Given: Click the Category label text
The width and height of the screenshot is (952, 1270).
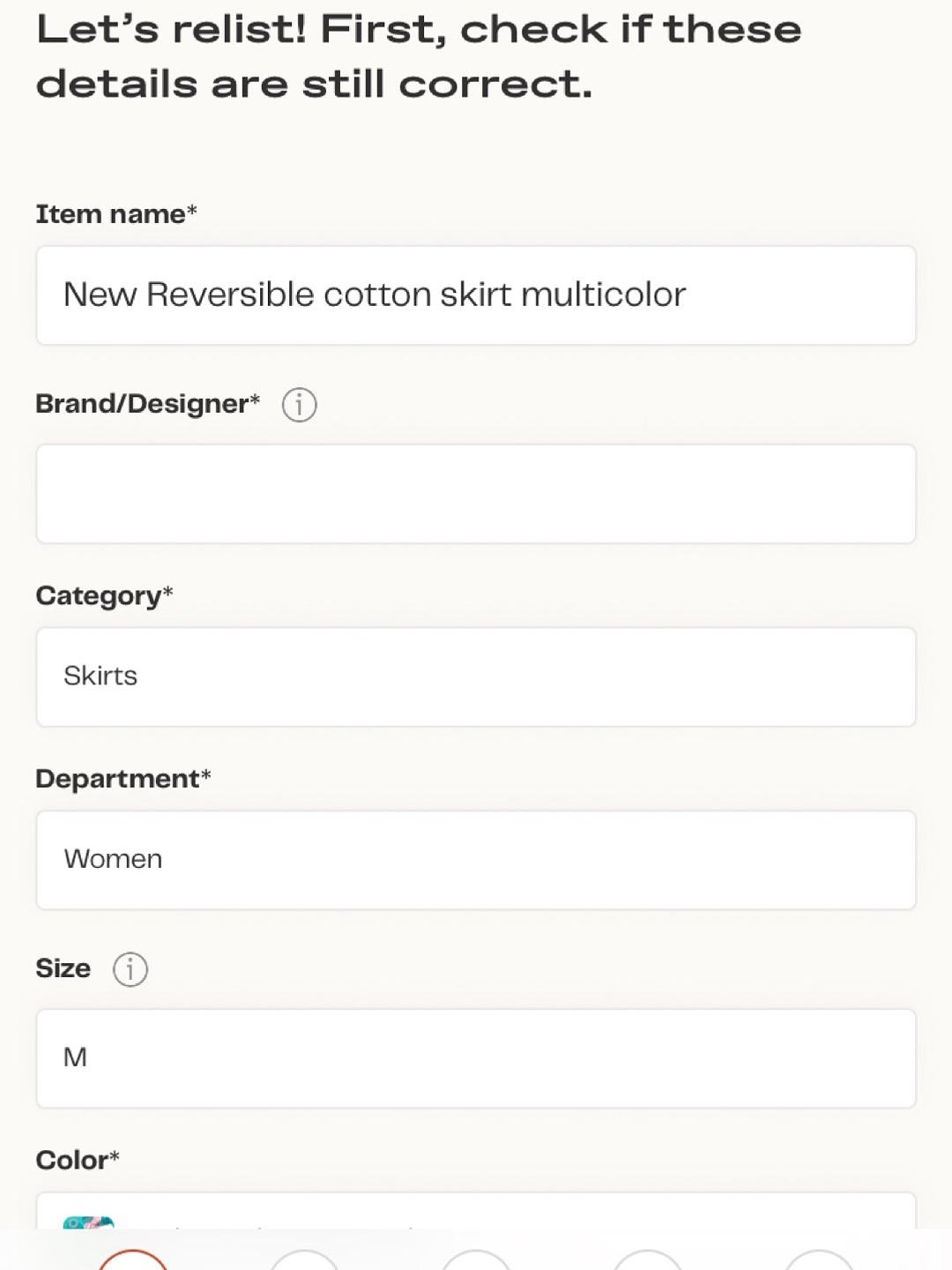Looking at the screenshot, I should click(104, 596).
